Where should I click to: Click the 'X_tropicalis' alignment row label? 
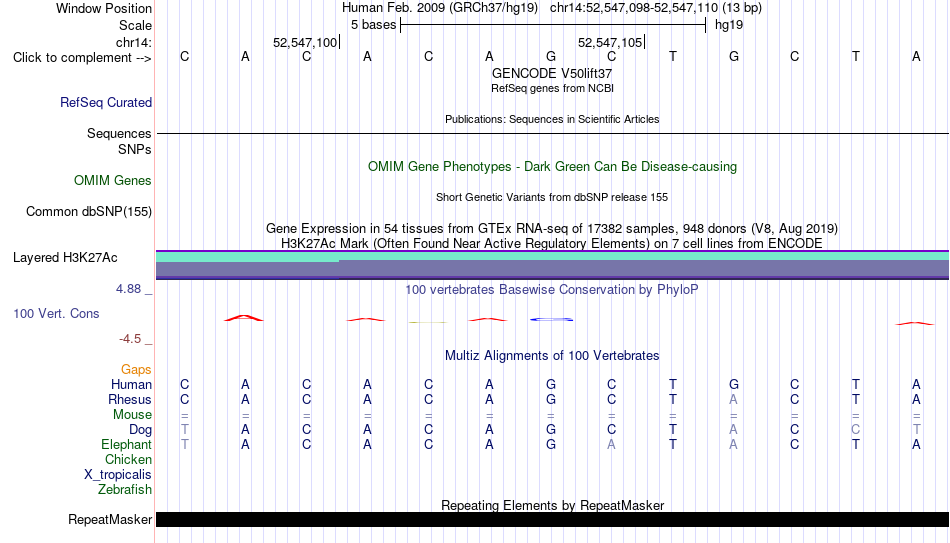click(x=118, y=475)
